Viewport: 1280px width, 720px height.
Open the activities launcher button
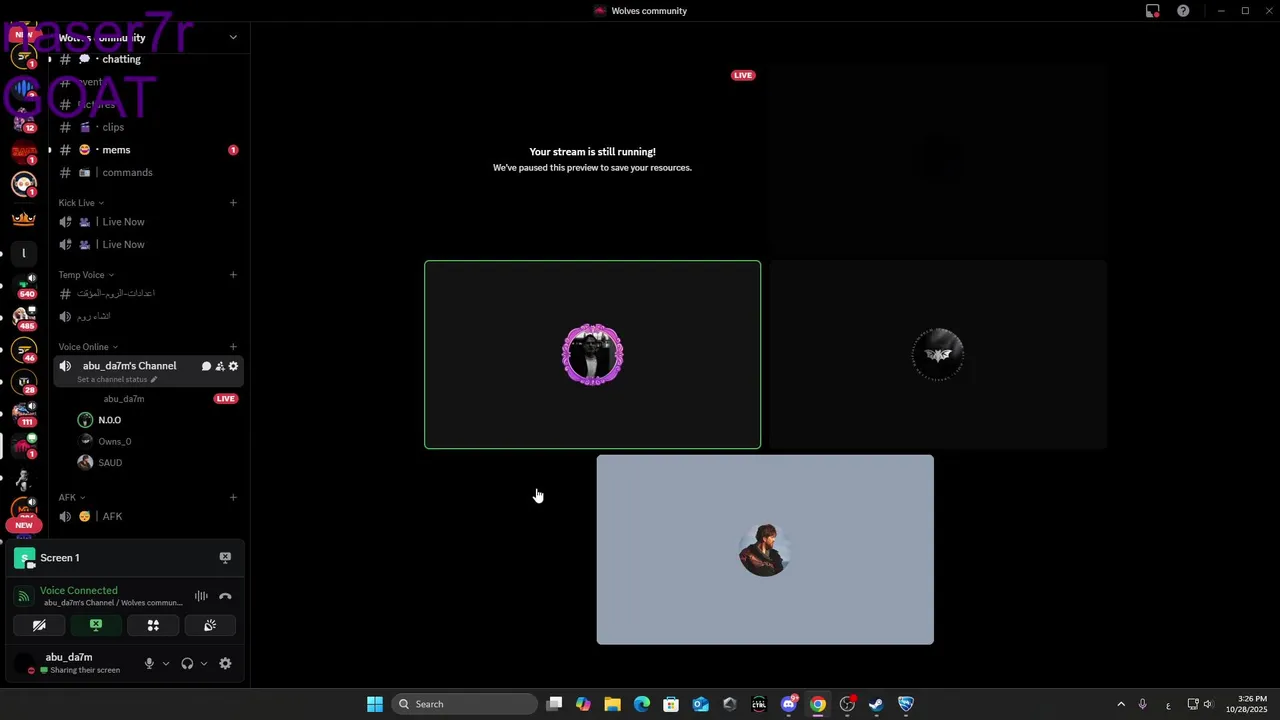(x=153, y=625)
